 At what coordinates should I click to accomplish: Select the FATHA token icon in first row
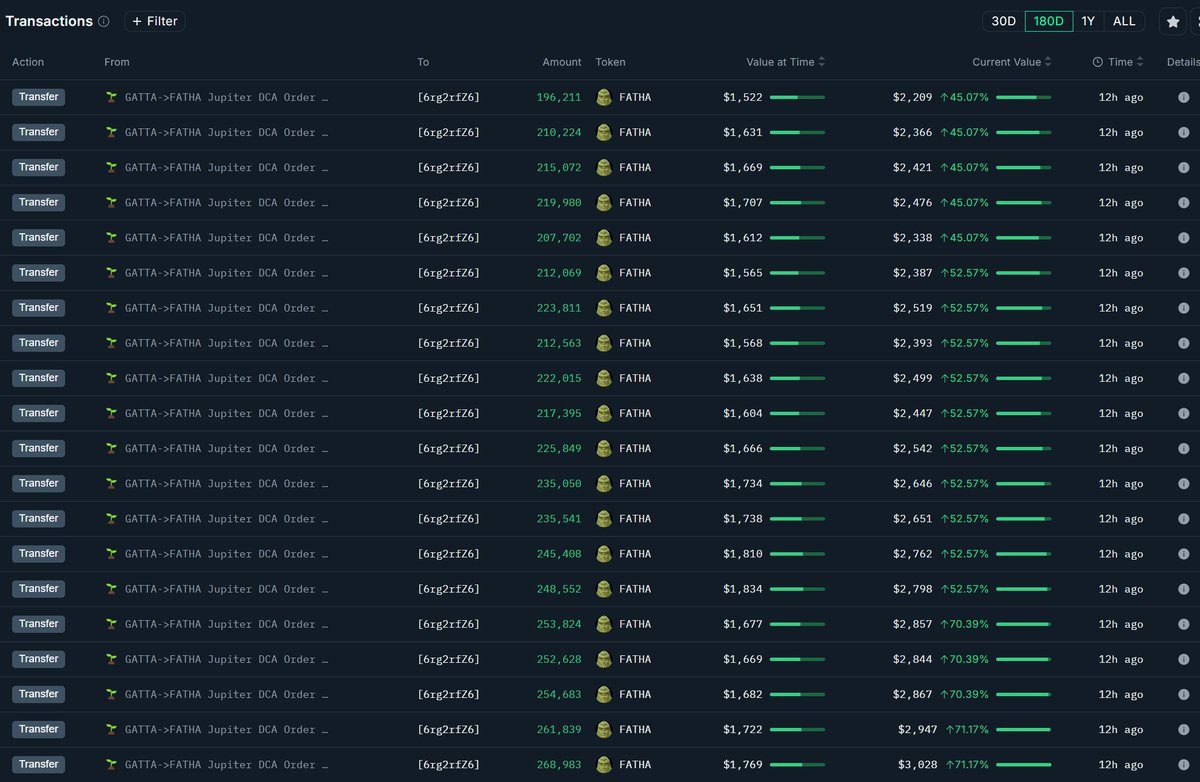click(604, 97)
